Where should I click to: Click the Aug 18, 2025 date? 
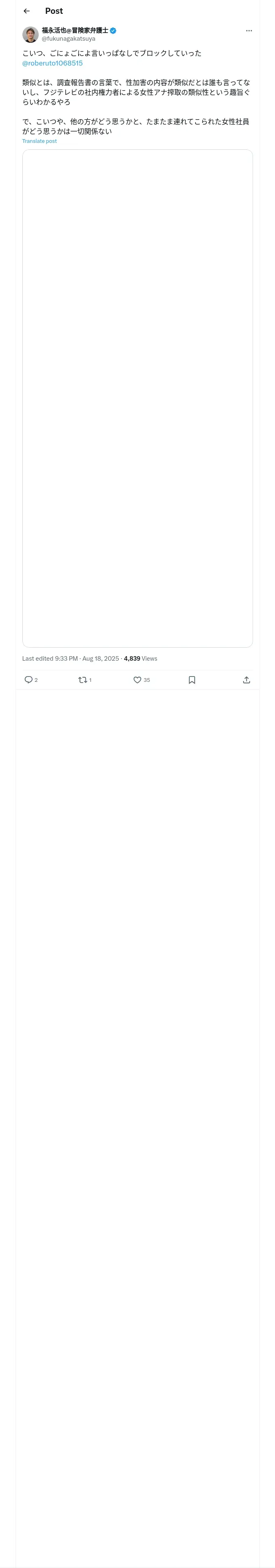tap(101, 658)
